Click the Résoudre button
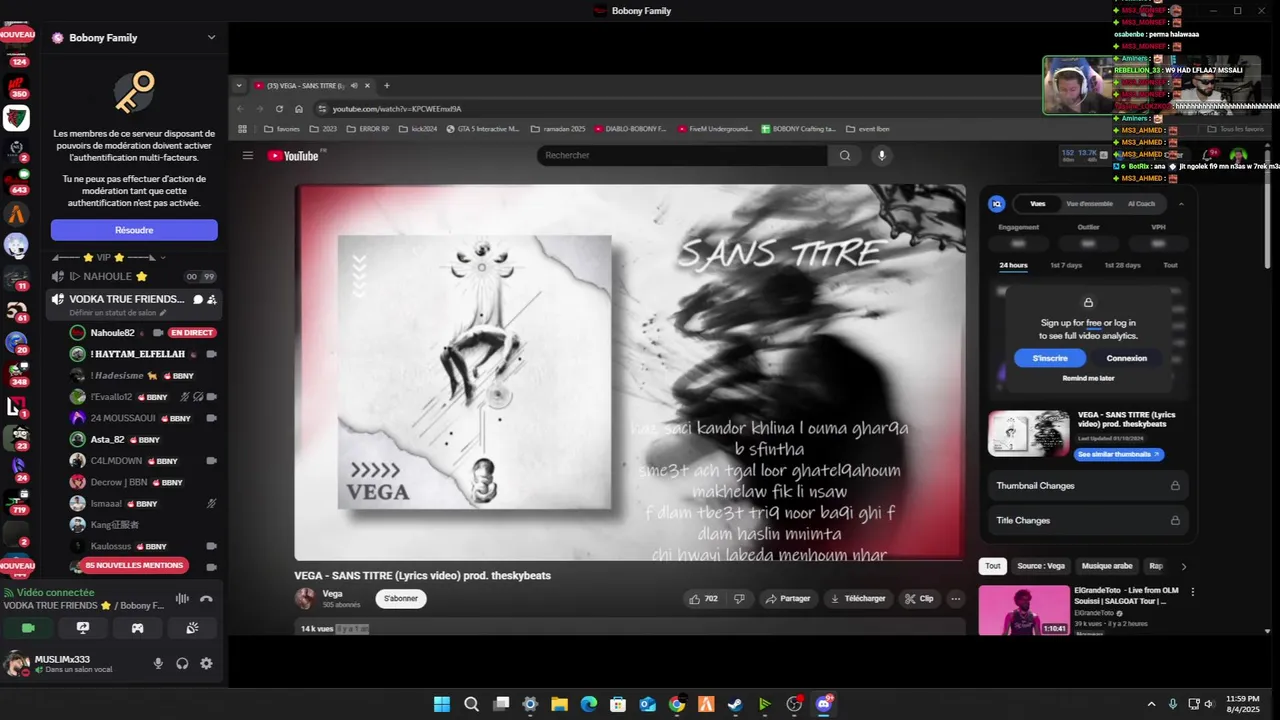 pyautogui.click(x=134, y=230)
